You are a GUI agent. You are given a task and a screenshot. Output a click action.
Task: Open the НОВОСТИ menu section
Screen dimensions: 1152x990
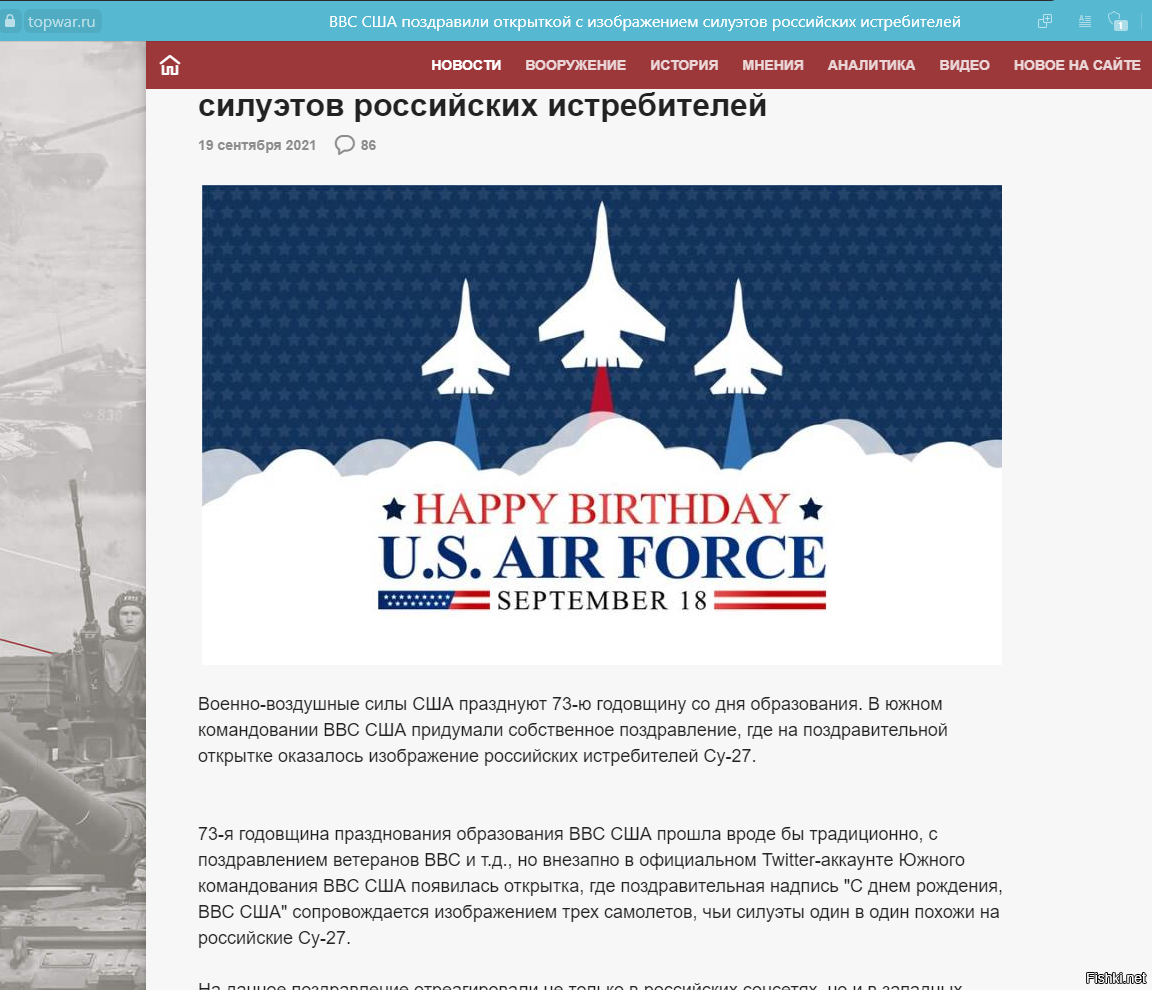(x=466, y=65)
